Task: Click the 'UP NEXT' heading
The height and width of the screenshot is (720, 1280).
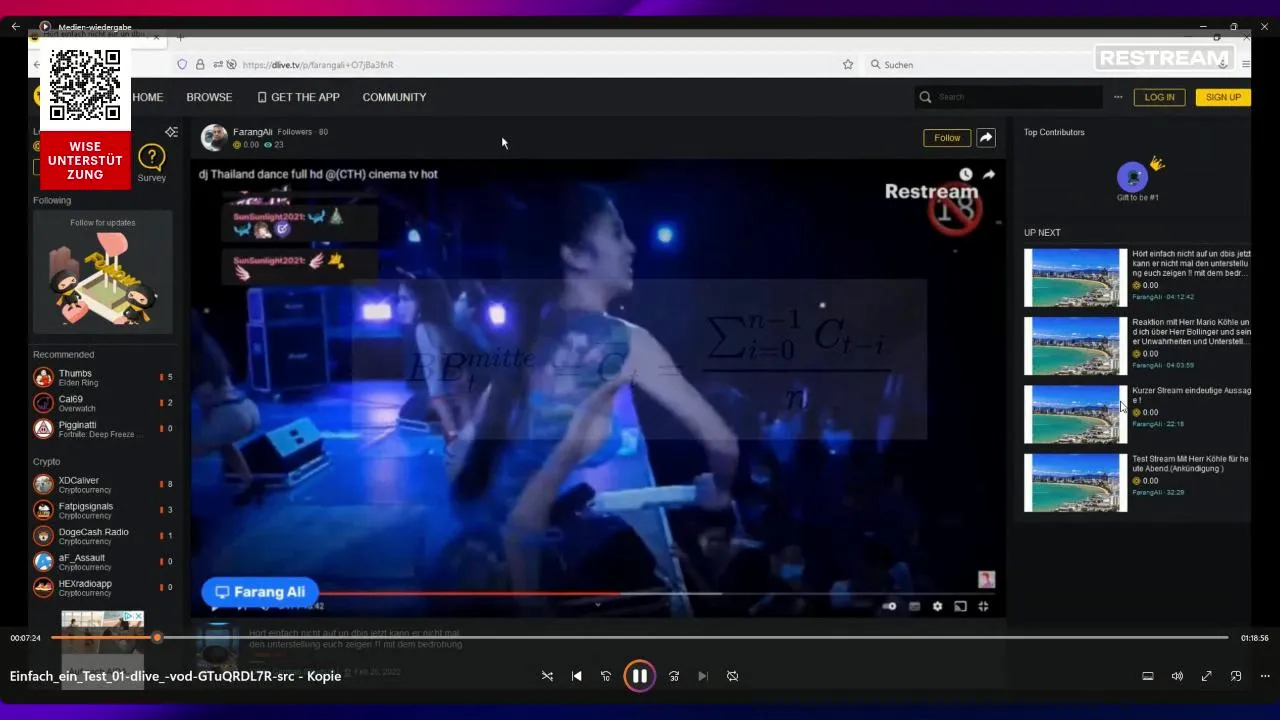Action: click(1042, 233)
